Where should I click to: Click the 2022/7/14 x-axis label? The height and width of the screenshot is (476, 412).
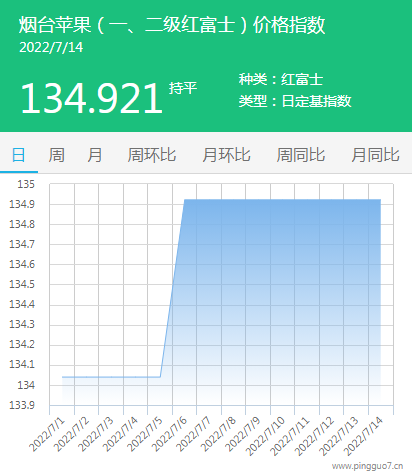point(363,435)
